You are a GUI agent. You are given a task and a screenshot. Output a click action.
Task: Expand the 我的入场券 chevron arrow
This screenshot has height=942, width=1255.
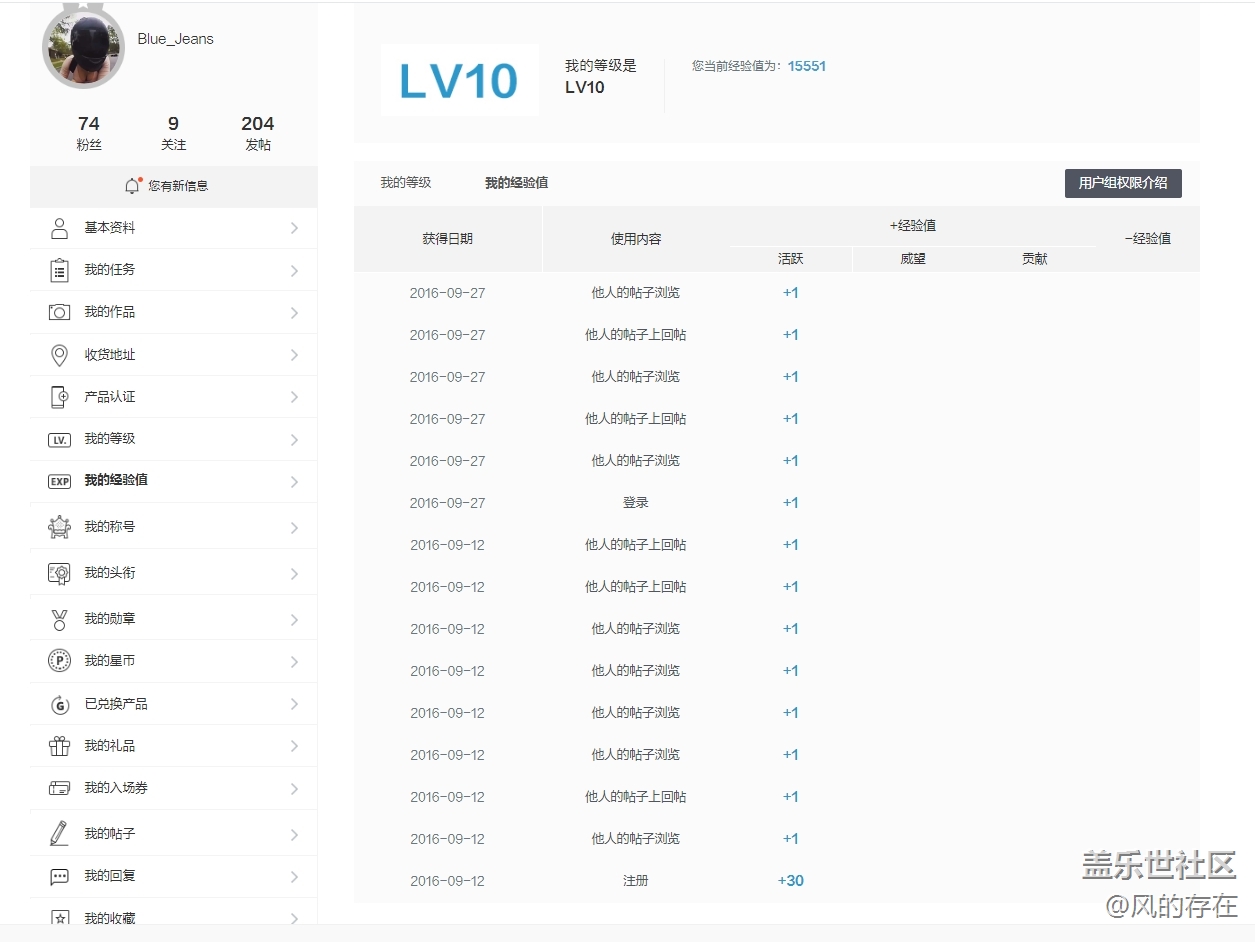tap(294, 789)
